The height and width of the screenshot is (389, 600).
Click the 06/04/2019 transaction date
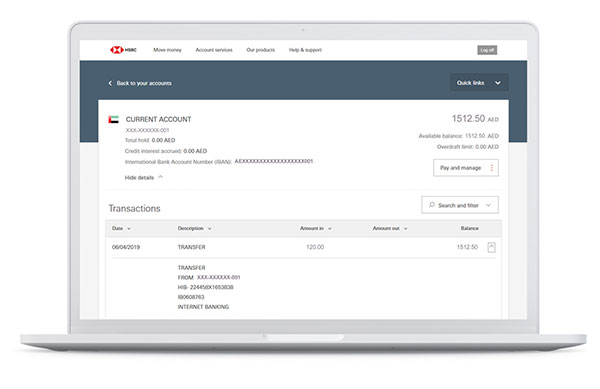tap(126, 247)
